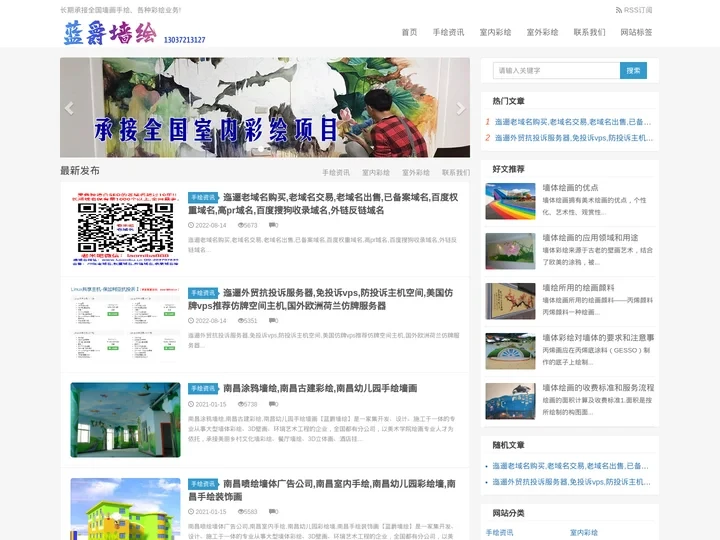Open green building thumbnail of 南昌喷绘 post
The width and height of the screenshot is (720, 540).
pyautogui.click(x=125, y=509)
